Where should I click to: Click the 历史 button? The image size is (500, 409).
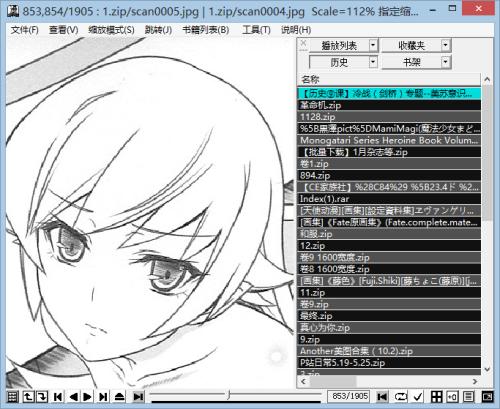[339, 62]
